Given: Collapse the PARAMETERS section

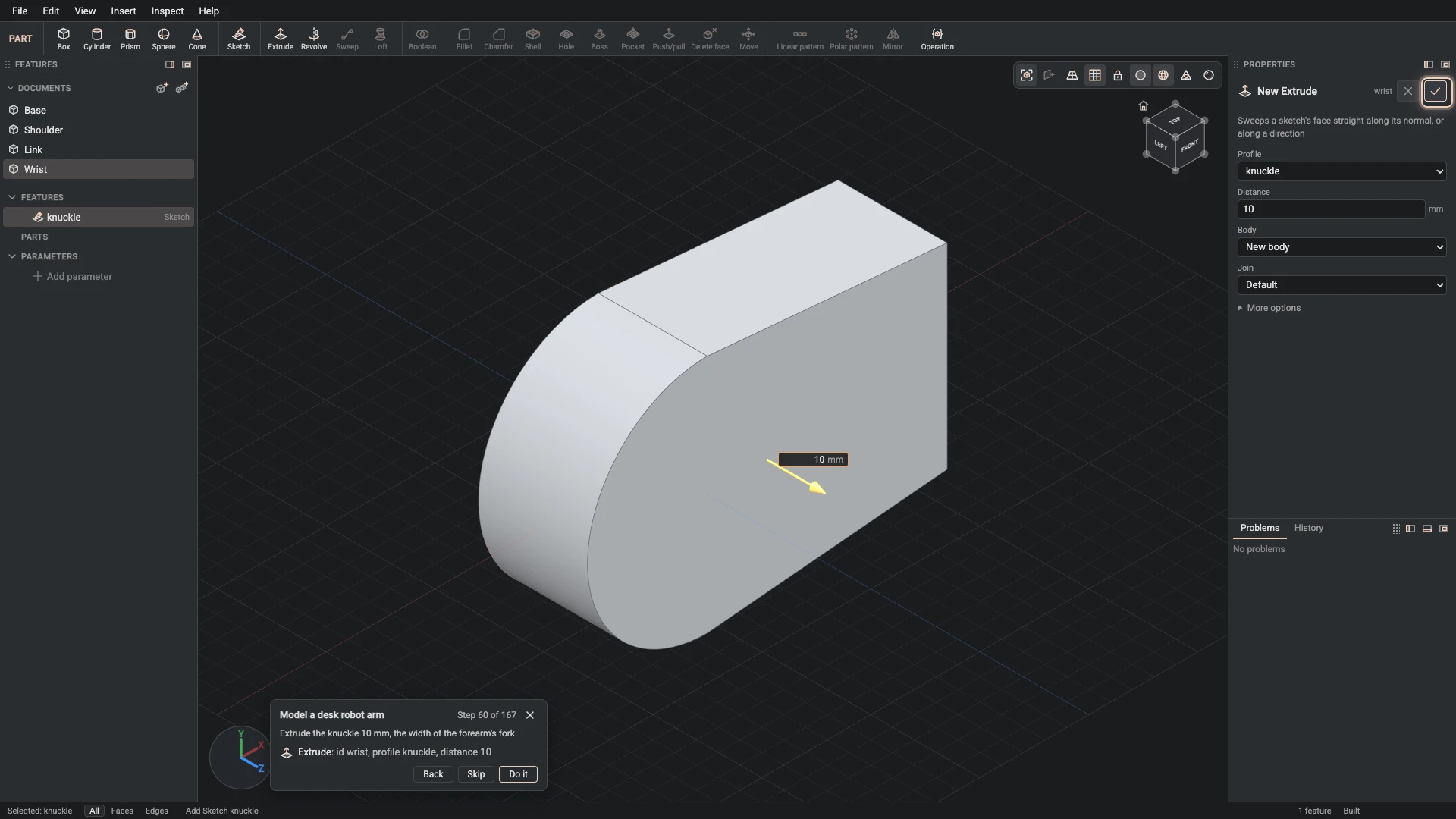Looking at the screenshot, I should tap(12, 256).
